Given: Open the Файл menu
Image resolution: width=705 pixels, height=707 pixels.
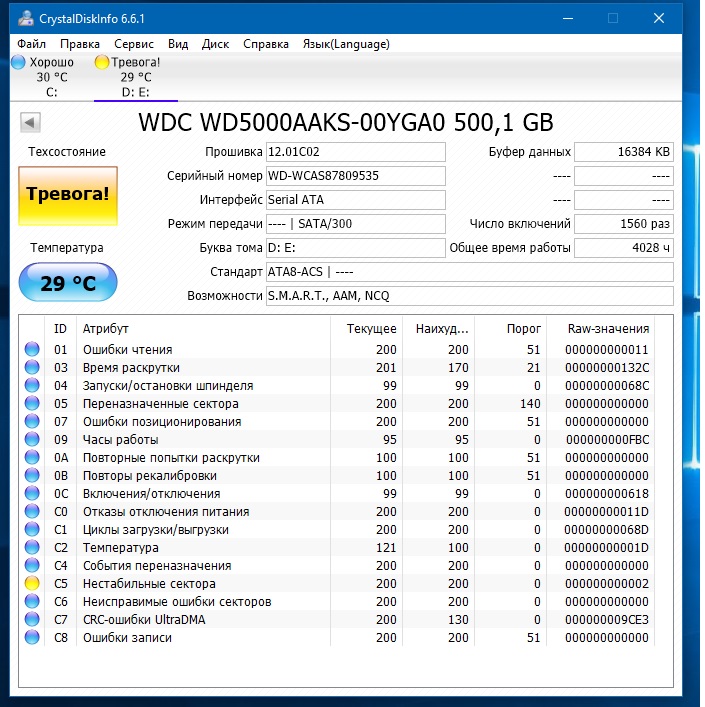Looking at the screenshot, I should tap(31, 44).
